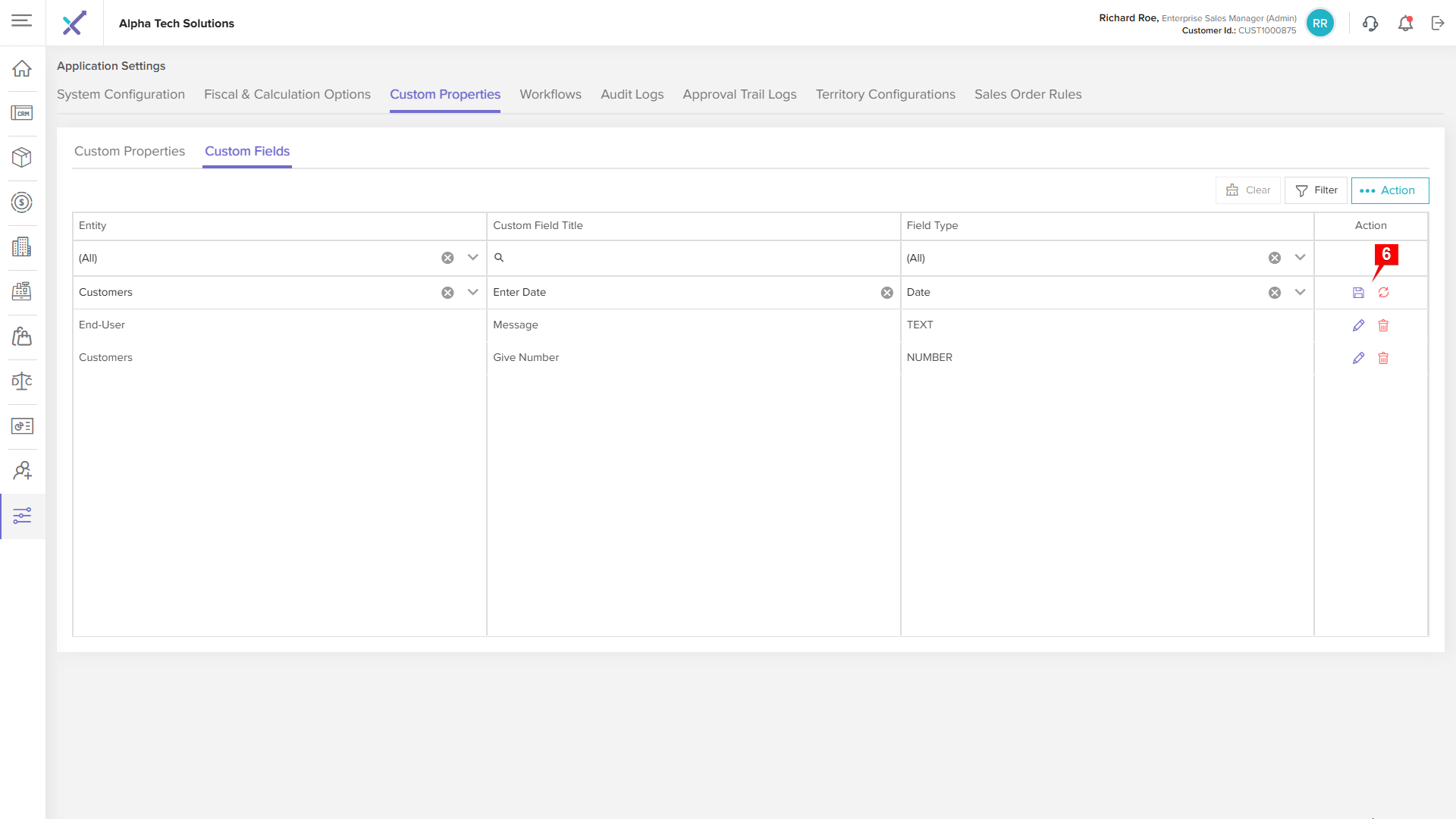
Task: Click the Filter button
Action: tap(1316, 190)
